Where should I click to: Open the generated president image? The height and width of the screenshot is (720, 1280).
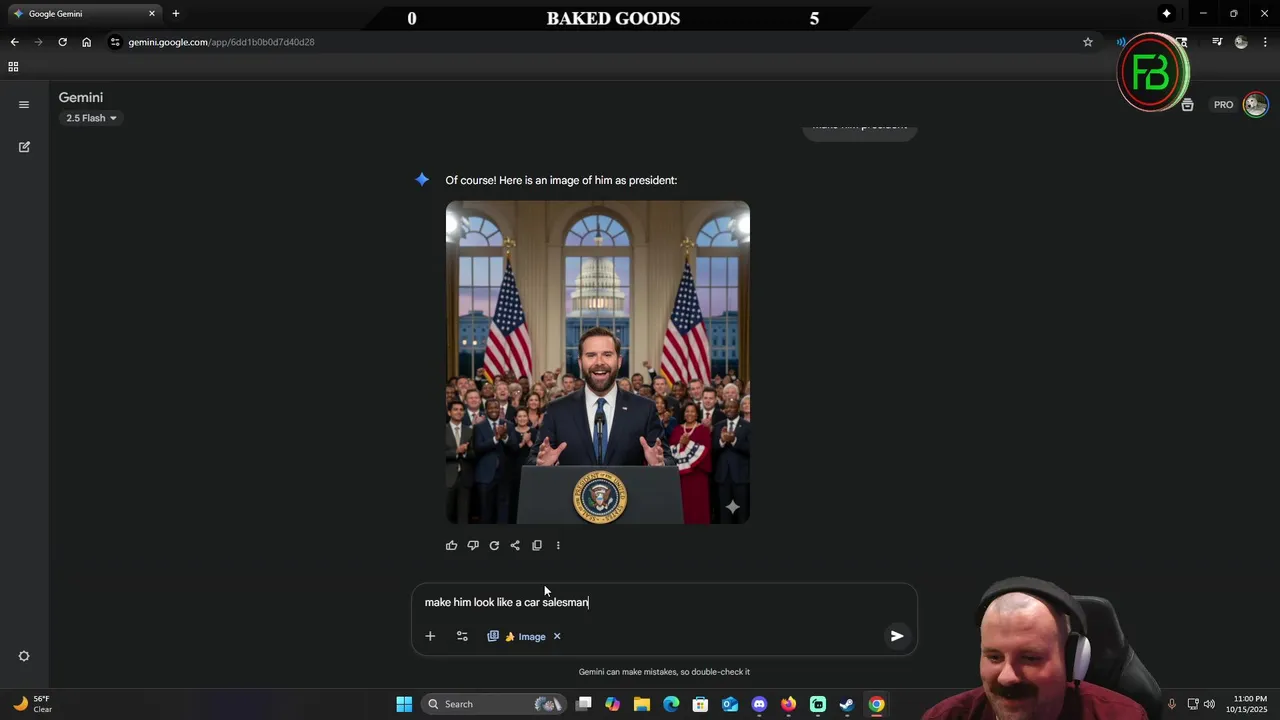click(x=598, y=362)
